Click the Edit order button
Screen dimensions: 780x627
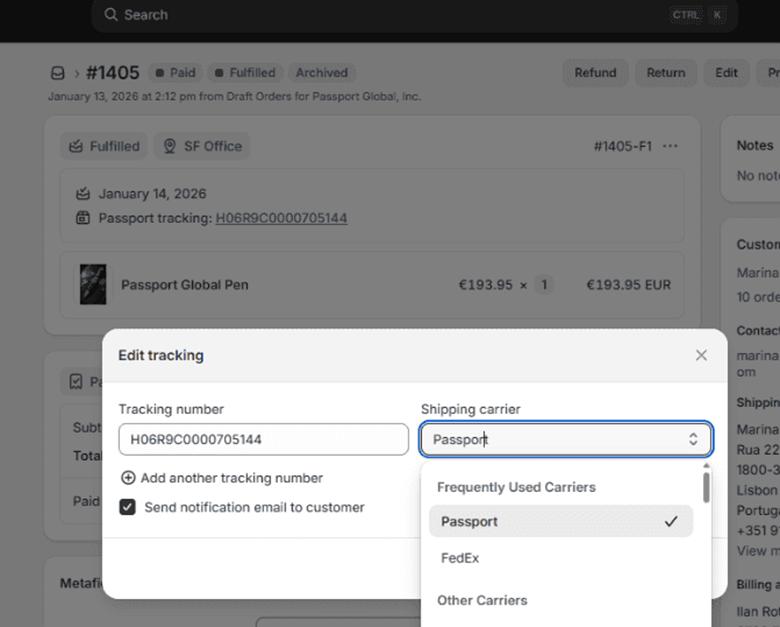pos(726,73)
